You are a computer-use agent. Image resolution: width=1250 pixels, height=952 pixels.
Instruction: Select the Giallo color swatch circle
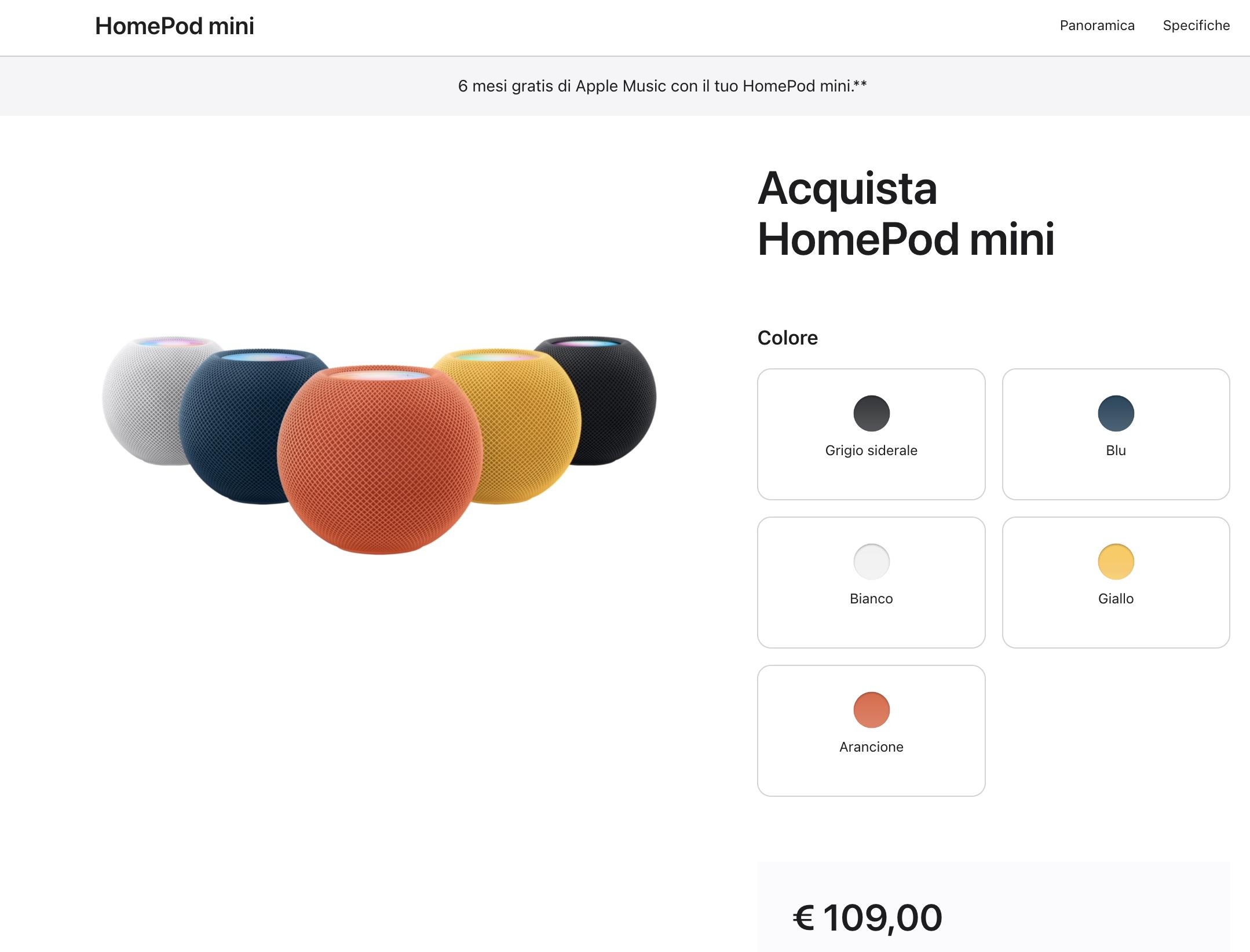point(1116,562)
